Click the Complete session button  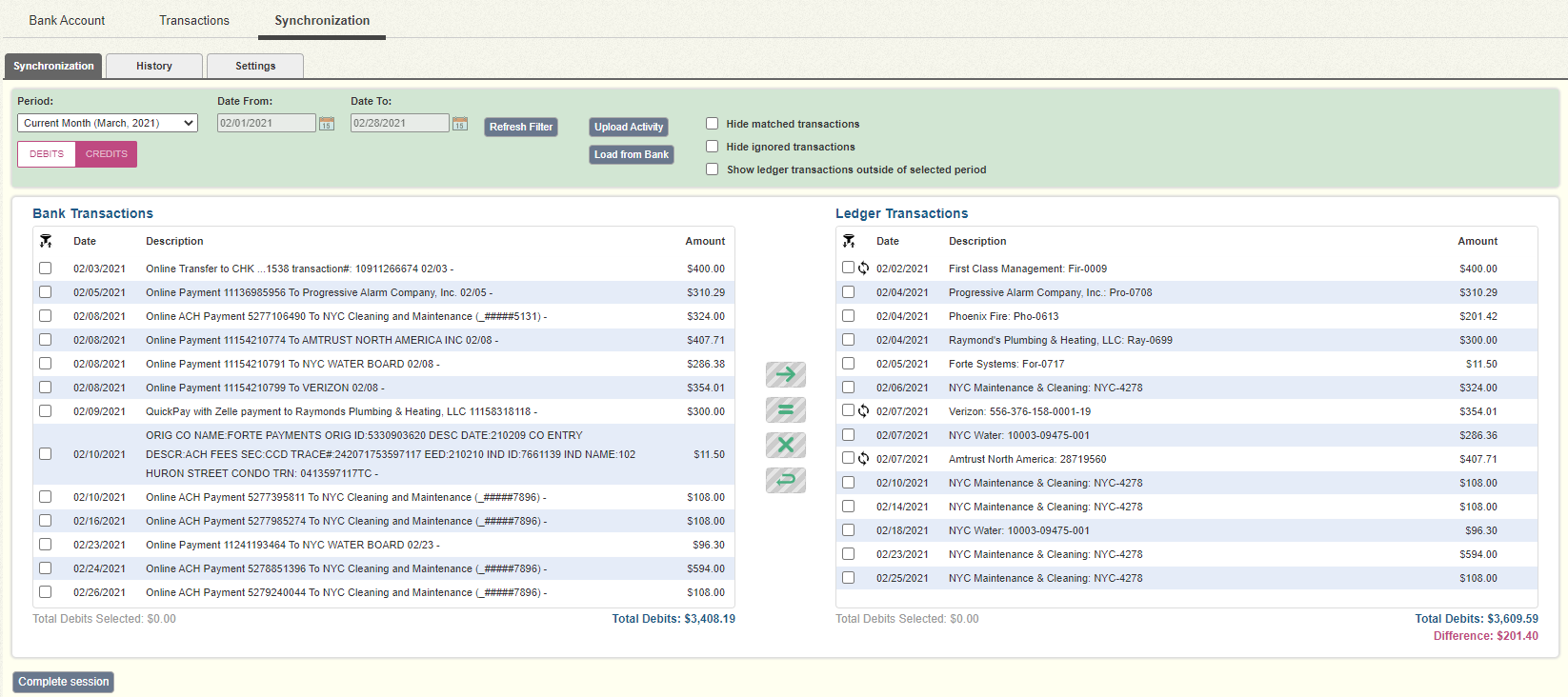click(64, 682)
